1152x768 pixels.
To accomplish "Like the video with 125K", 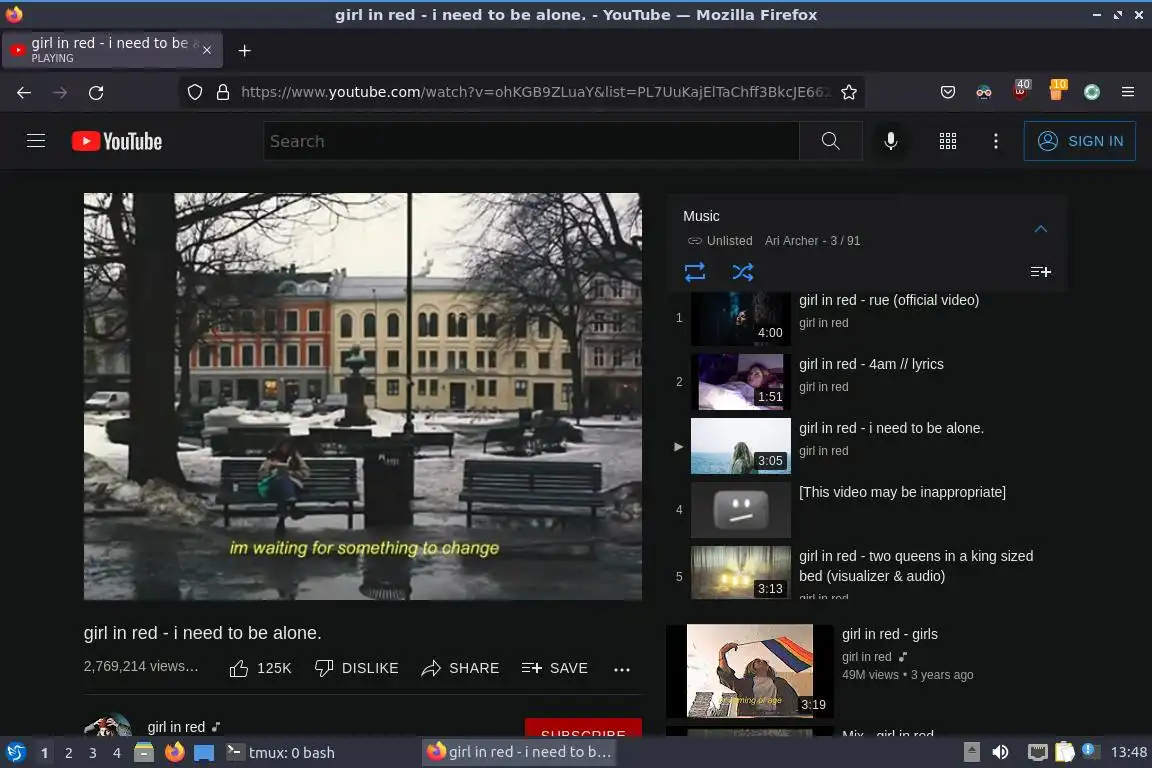I will (260, 668).
